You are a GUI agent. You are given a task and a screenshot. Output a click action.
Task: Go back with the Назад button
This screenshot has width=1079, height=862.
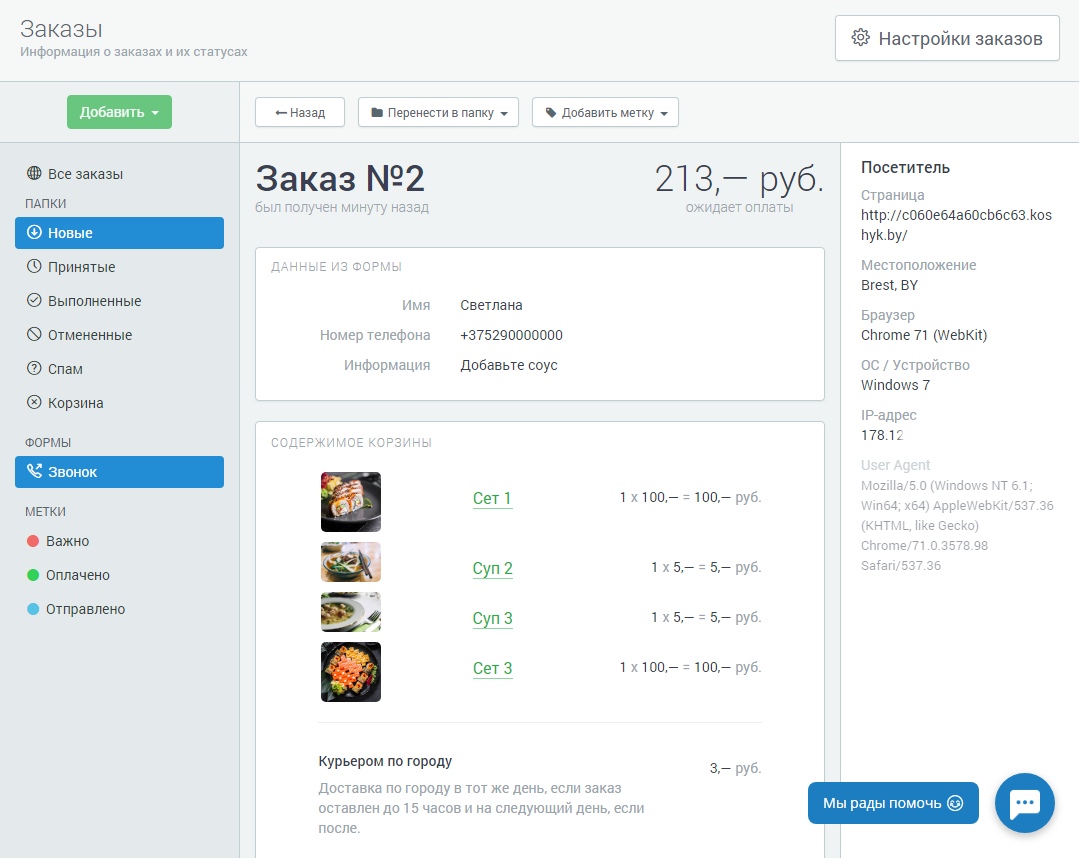click(x=300, y=113)
